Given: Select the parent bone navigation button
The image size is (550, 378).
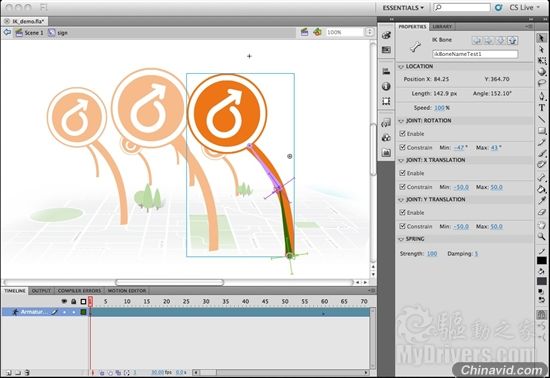Looking at the screenshot, I should coord(512,41).
